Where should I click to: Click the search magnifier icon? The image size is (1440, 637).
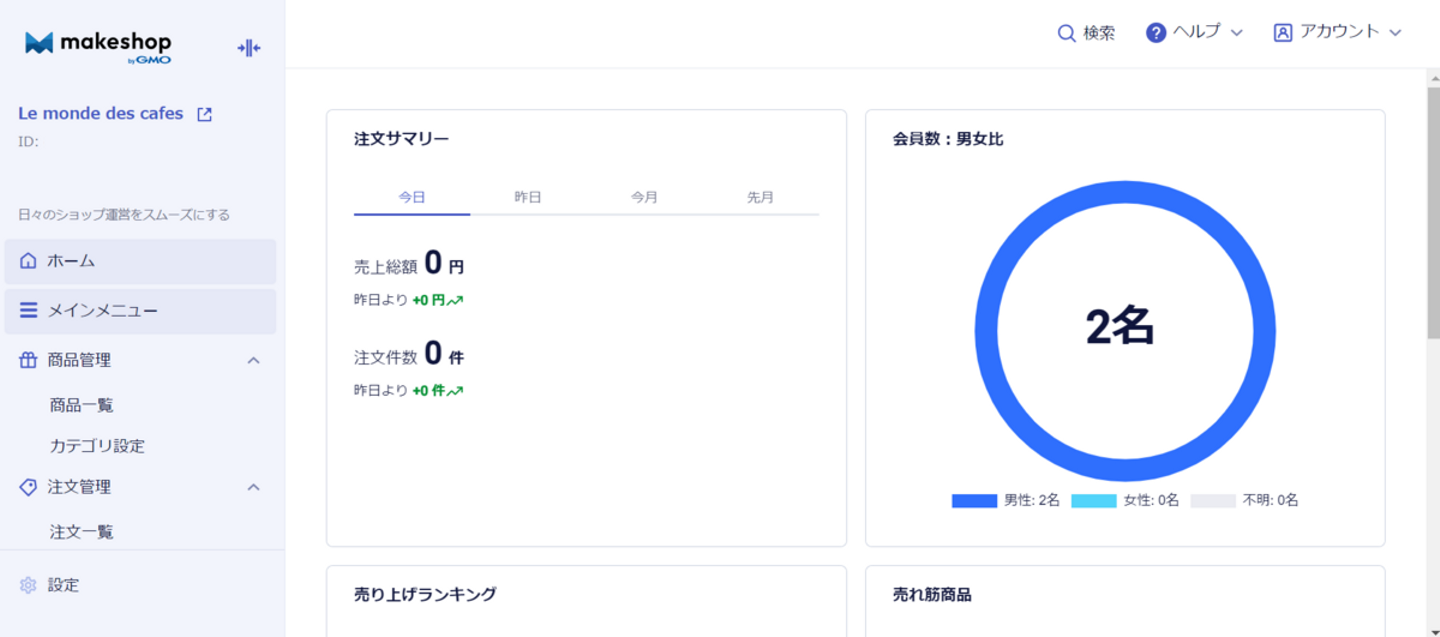tap(1066, 33)
